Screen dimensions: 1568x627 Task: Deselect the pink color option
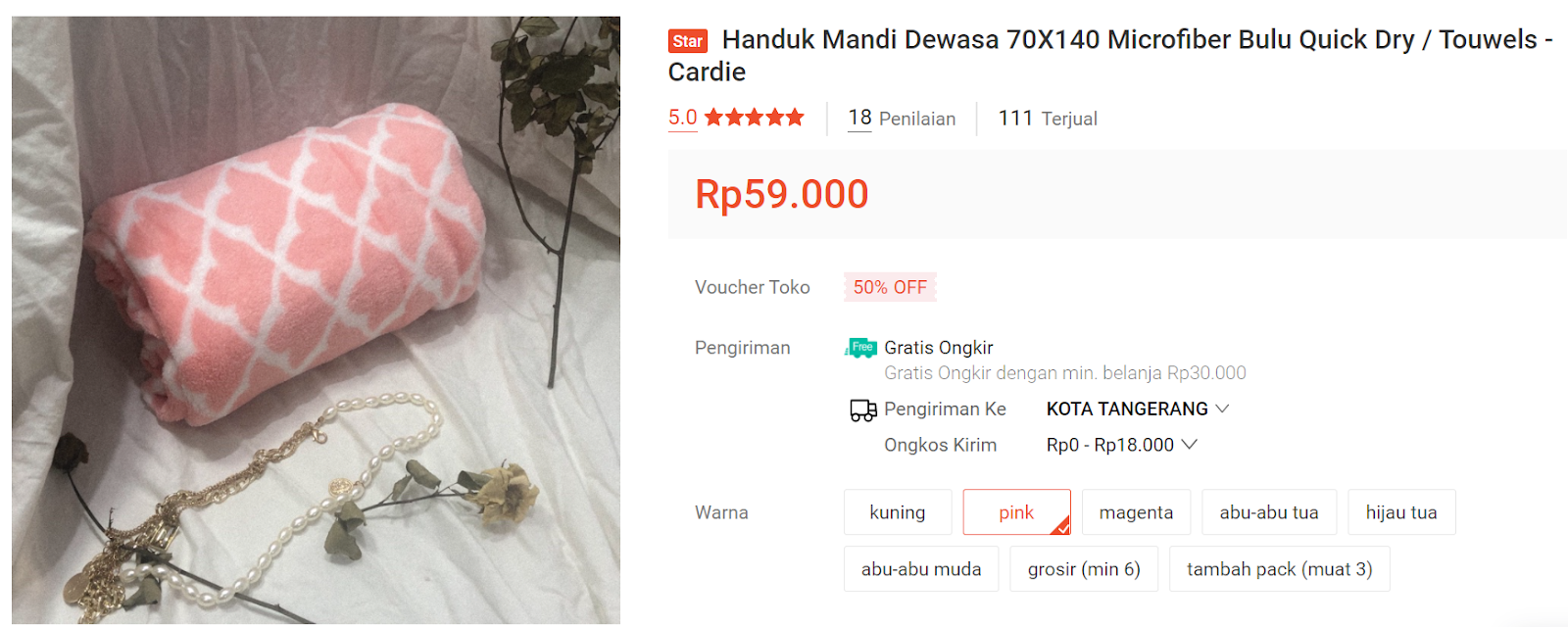[x=1016, y=512]
